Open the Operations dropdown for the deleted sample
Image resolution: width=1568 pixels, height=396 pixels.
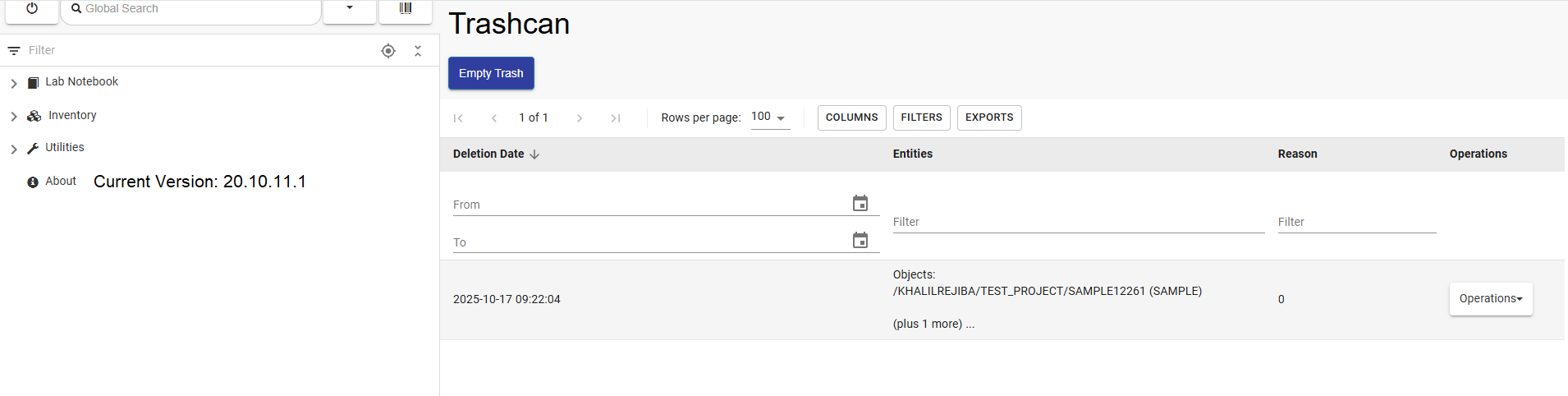(1490, 299)
